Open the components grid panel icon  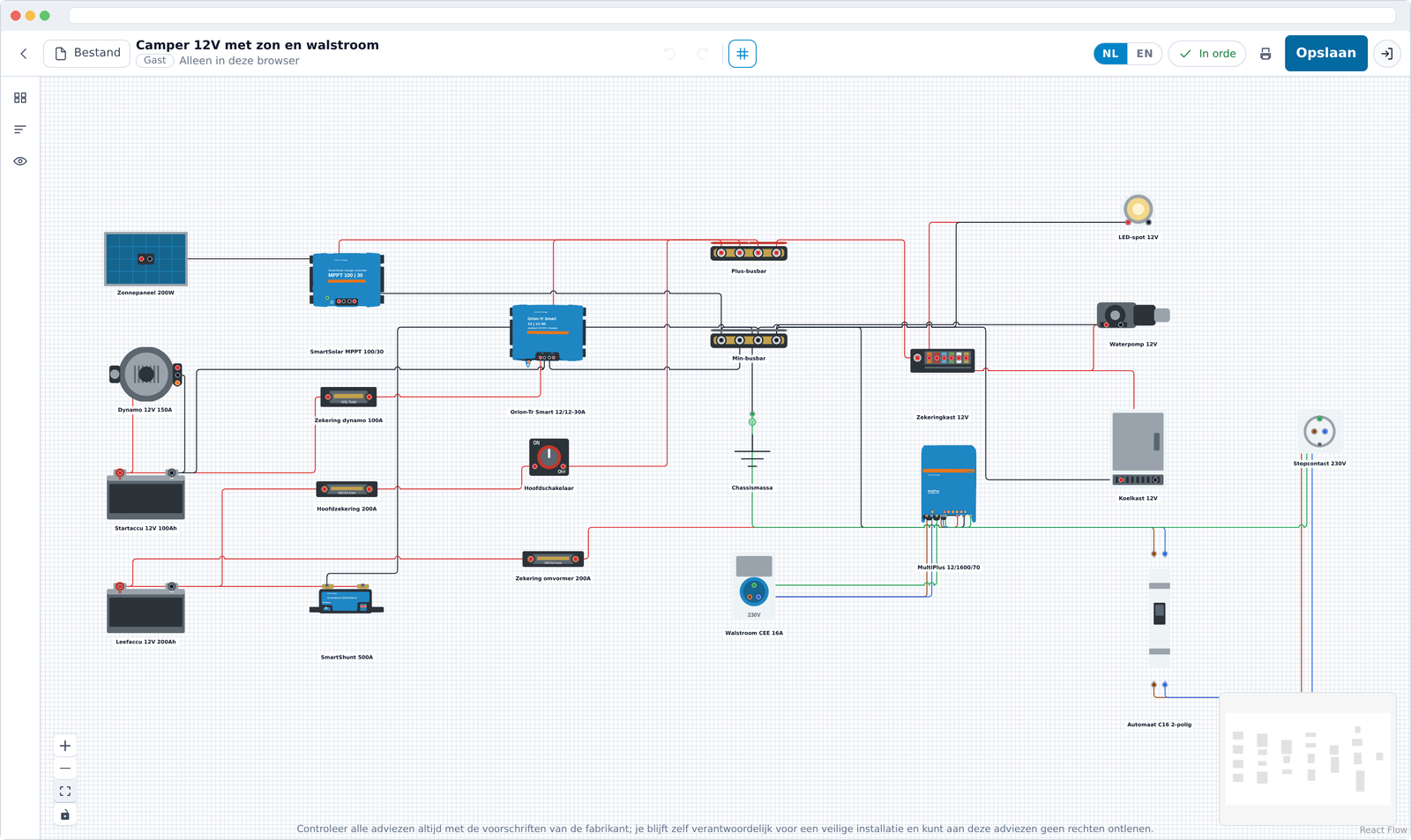pyautogui.click(x=20, y=98)
